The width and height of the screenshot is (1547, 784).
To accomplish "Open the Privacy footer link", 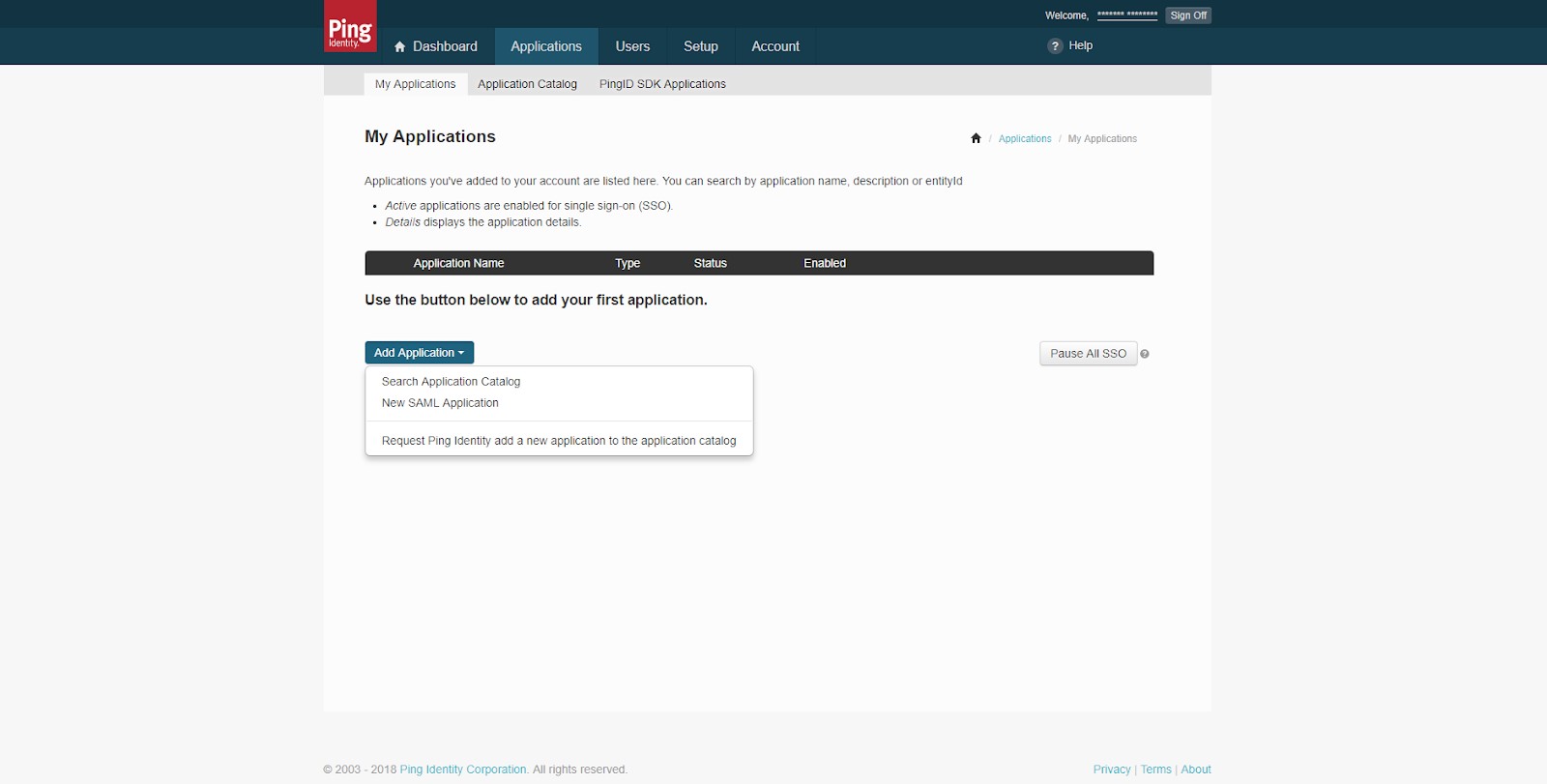I will (1111, 769).
